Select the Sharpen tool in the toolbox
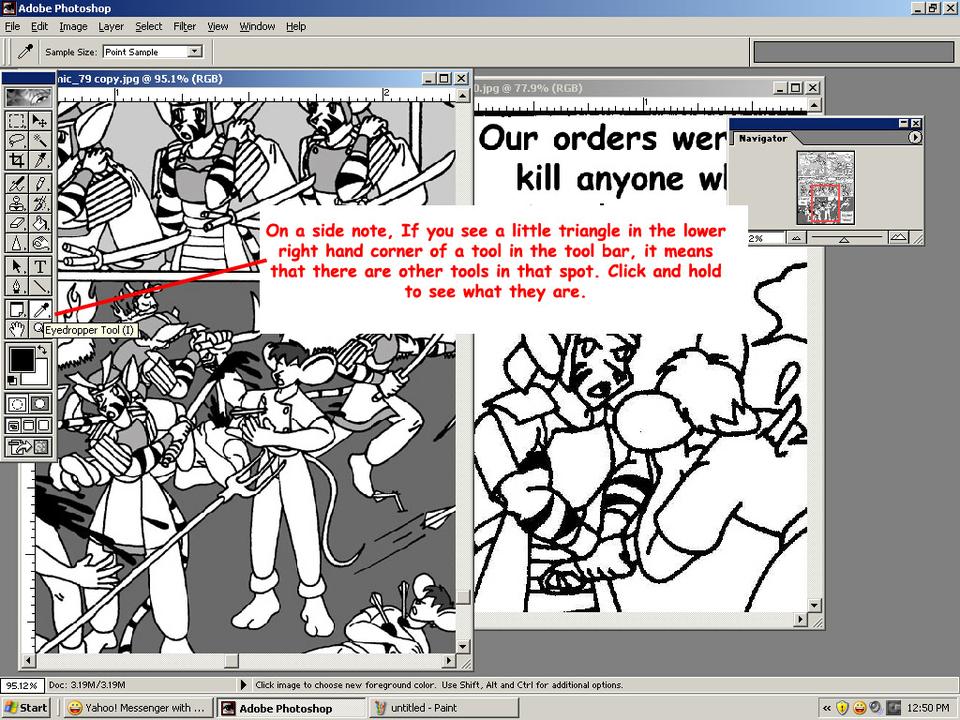Screen dimensions: 960x720 17,244
